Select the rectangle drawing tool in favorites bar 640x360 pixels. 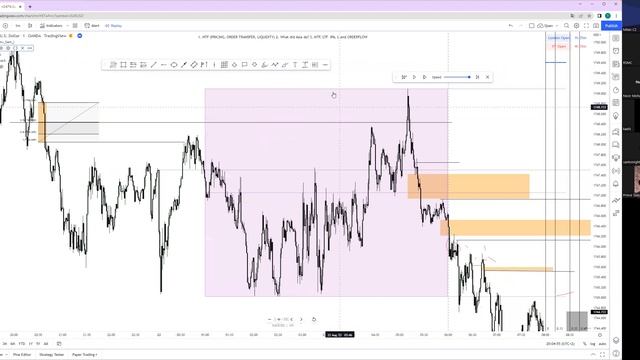click(123, 65)
